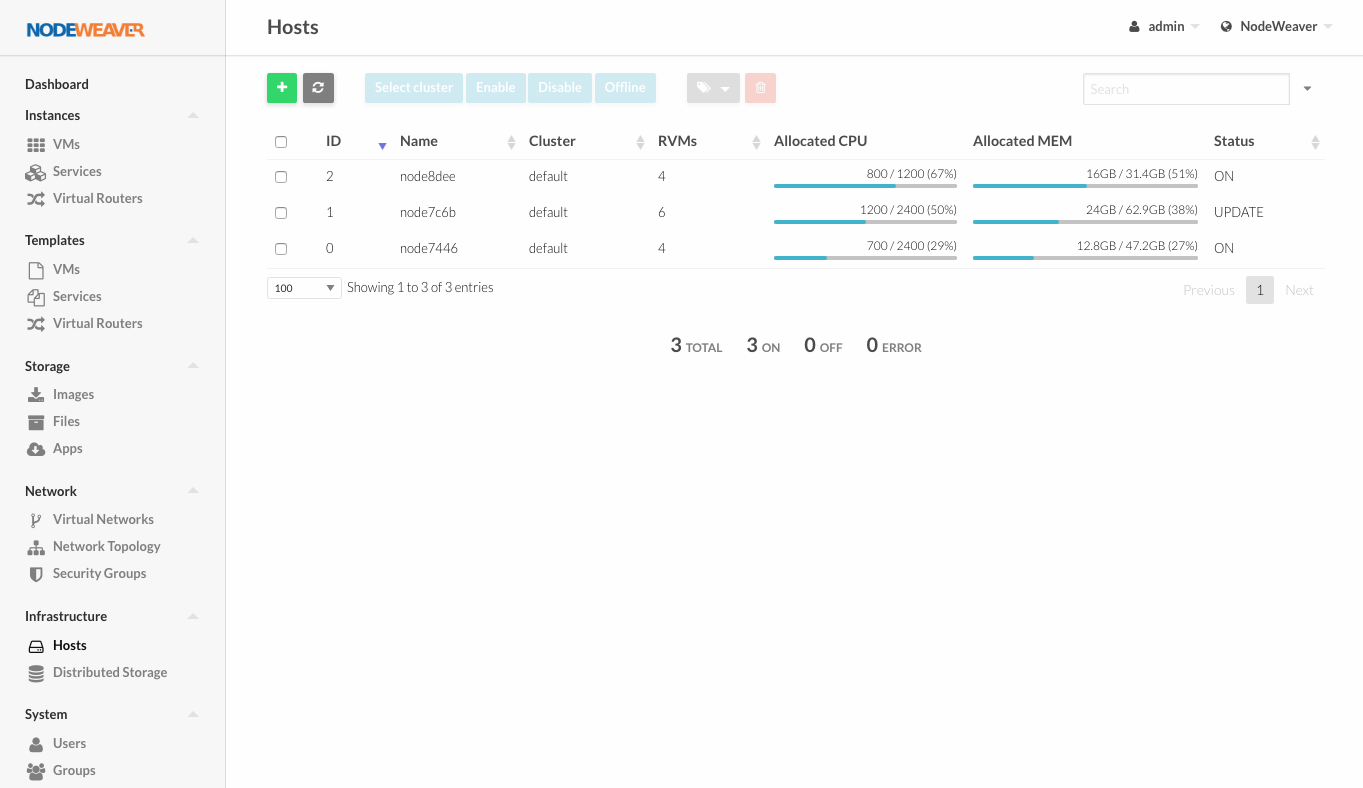Image resolution: width=1363 pixels, height=788 pixels.
Task: Open the search options dropdown arrow
Action: 1307,89
